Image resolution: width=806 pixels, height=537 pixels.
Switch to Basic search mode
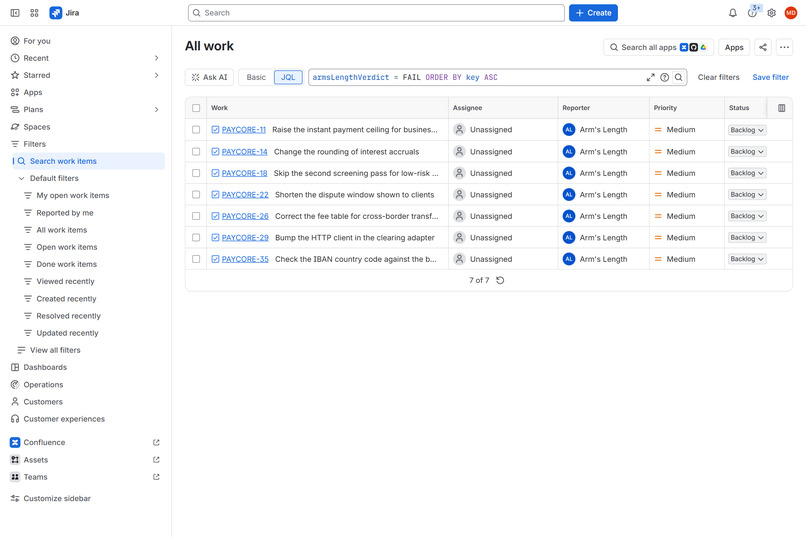pos(256,77)
